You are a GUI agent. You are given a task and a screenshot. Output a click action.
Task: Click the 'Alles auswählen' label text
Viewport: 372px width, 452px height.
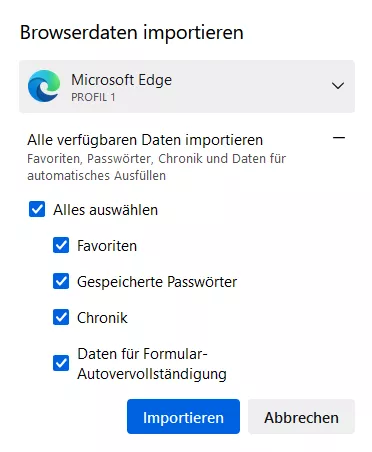(106, 210)
